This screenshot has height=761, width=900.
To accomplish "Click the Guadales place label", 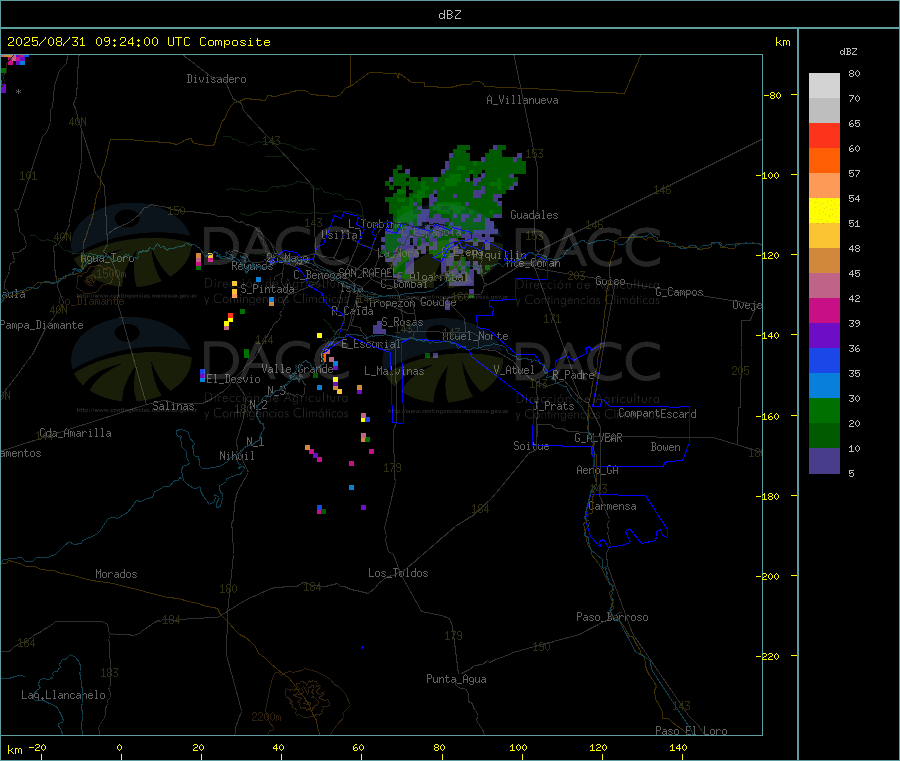I will coord(534,215).
